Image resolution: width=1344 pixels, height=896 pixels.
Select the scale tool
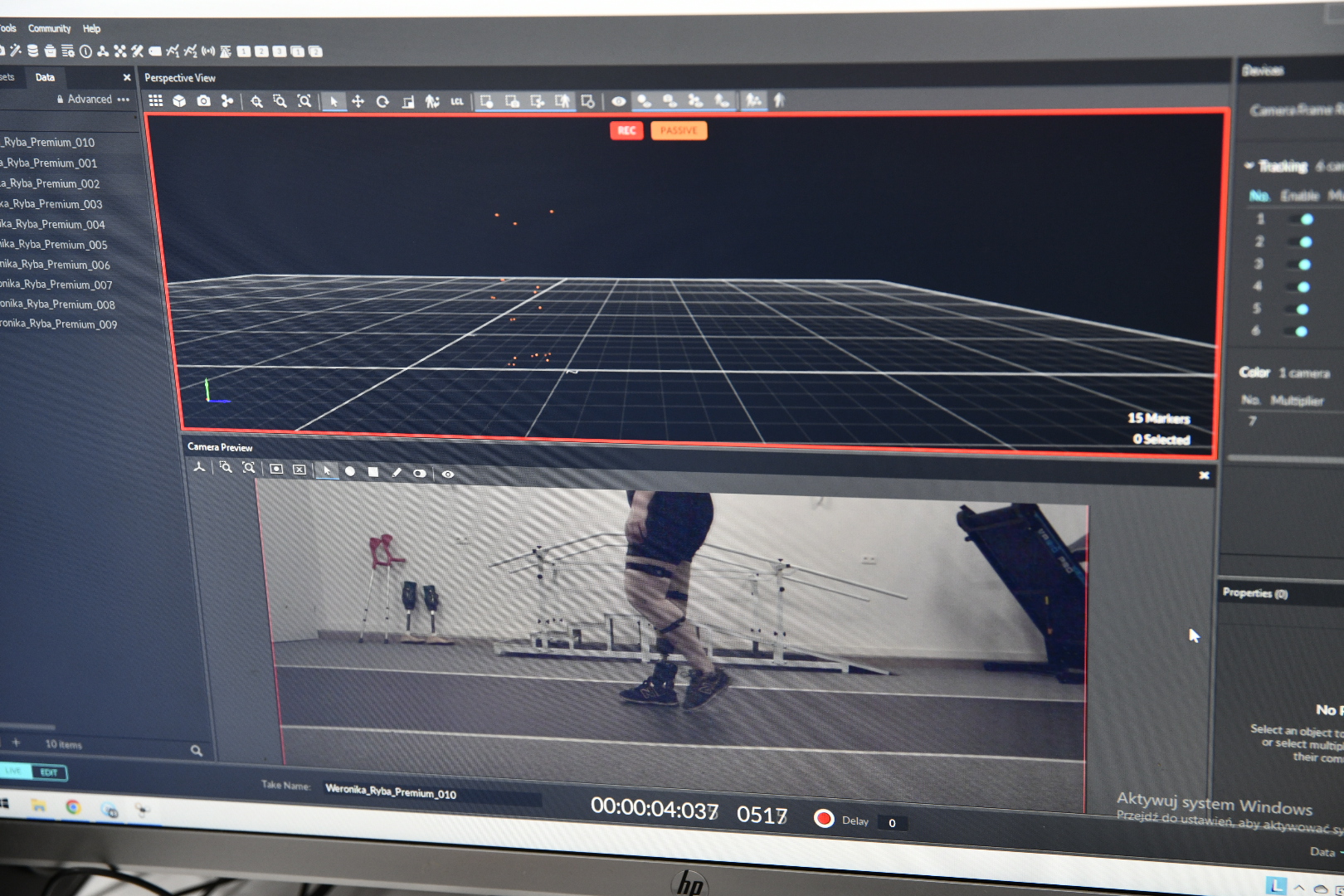pos(407,101)
